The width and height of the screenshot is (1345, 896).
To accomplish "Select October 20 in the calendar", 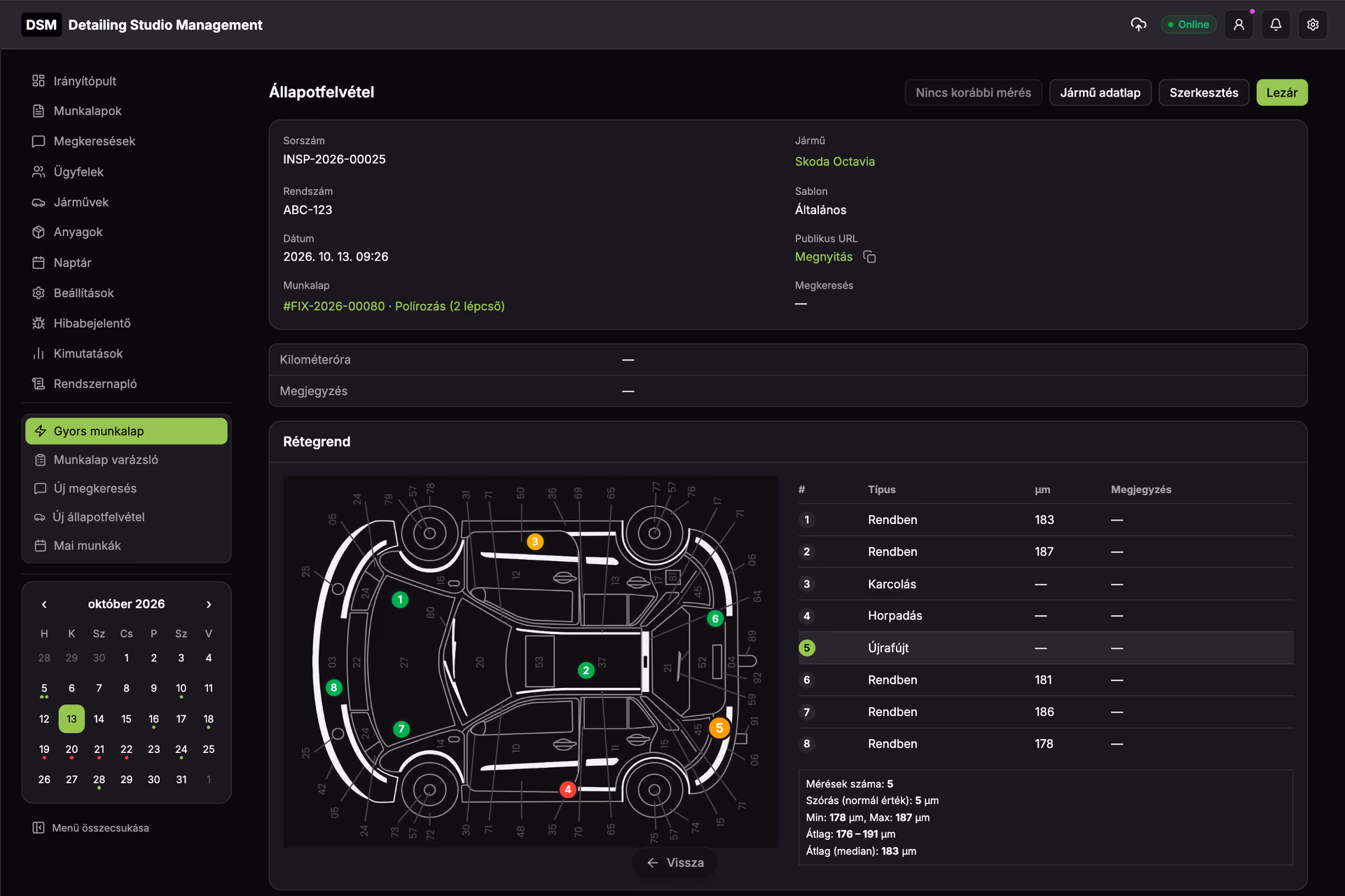I will tap(71, 750).
